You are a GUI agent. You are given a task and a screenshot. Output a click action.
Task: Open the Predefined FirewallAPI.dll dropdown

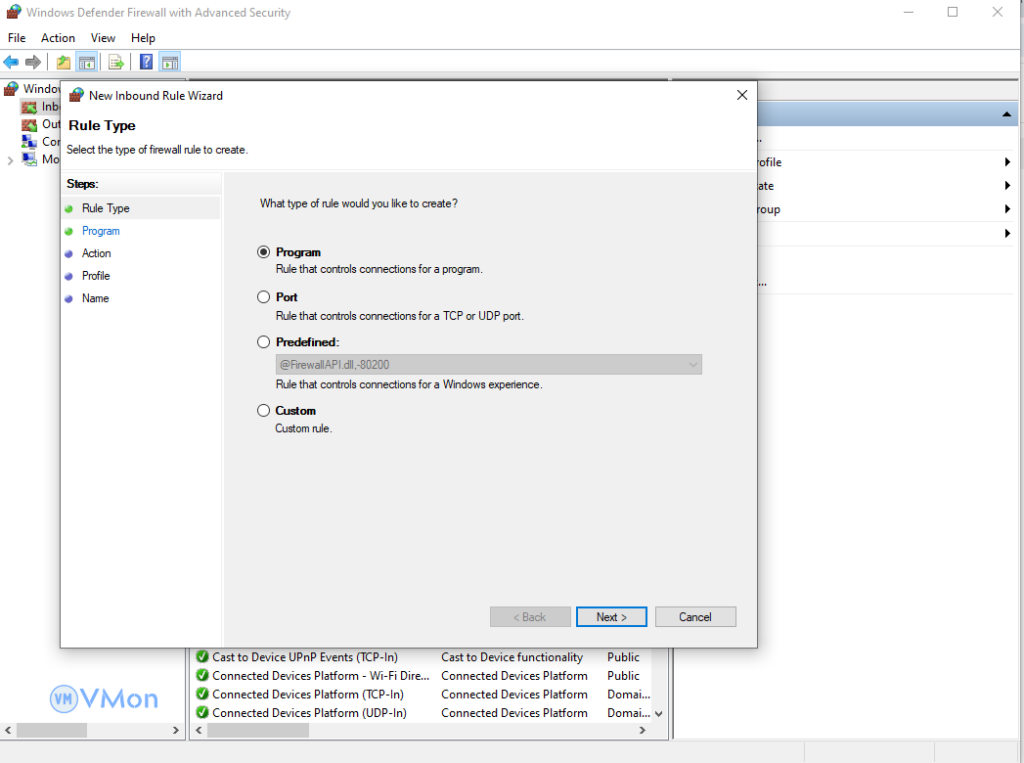692,365
